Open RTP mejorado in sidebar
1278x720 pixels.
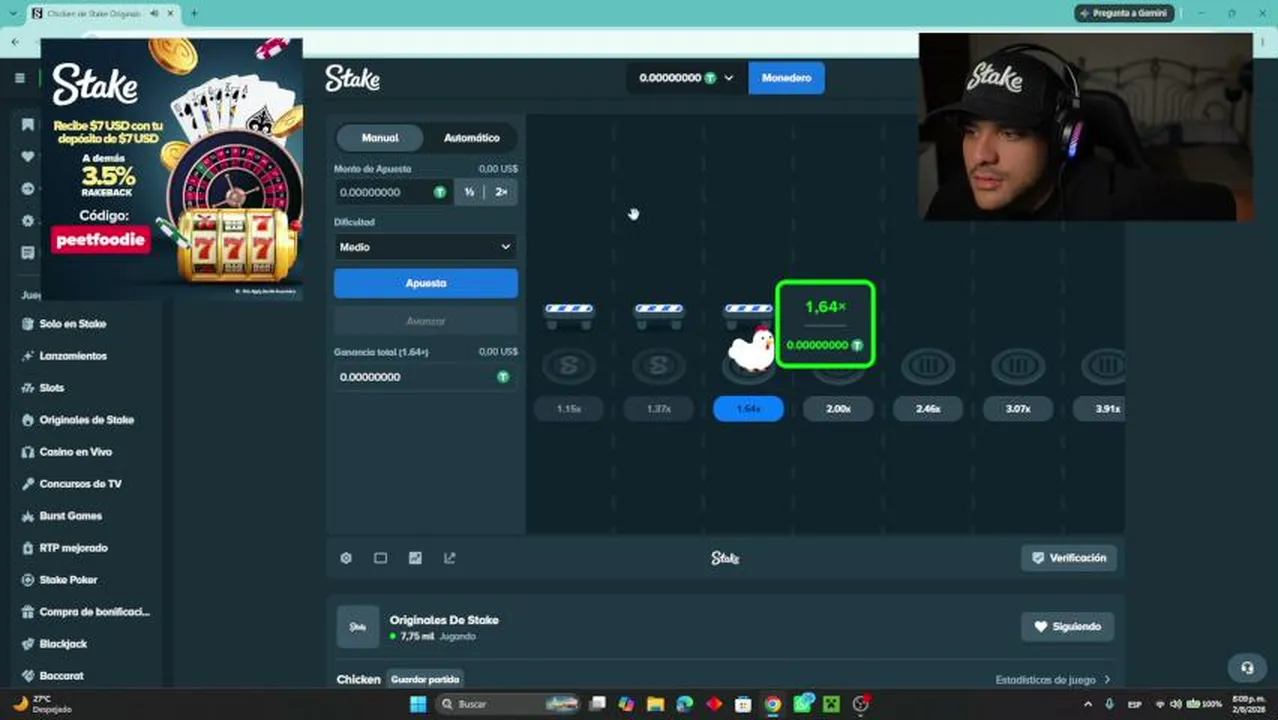73,548
